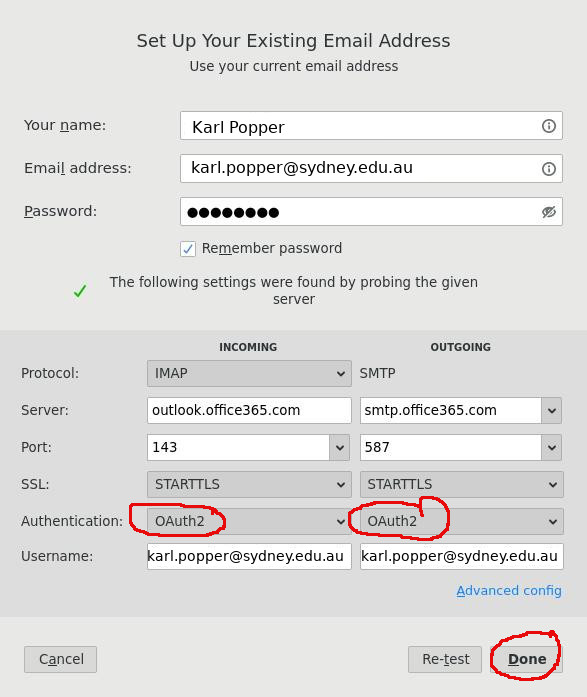This screenshot has width=587, height=697.
Task: Click the Done button
Action: [x=527, y=659]
